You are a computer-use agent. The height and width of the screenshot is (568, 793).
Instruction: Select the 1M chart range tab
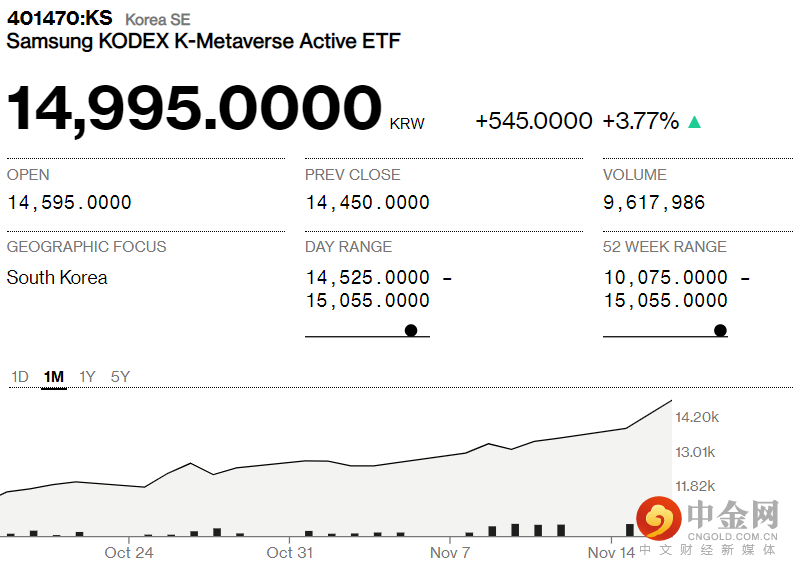[x=54, y=377]
